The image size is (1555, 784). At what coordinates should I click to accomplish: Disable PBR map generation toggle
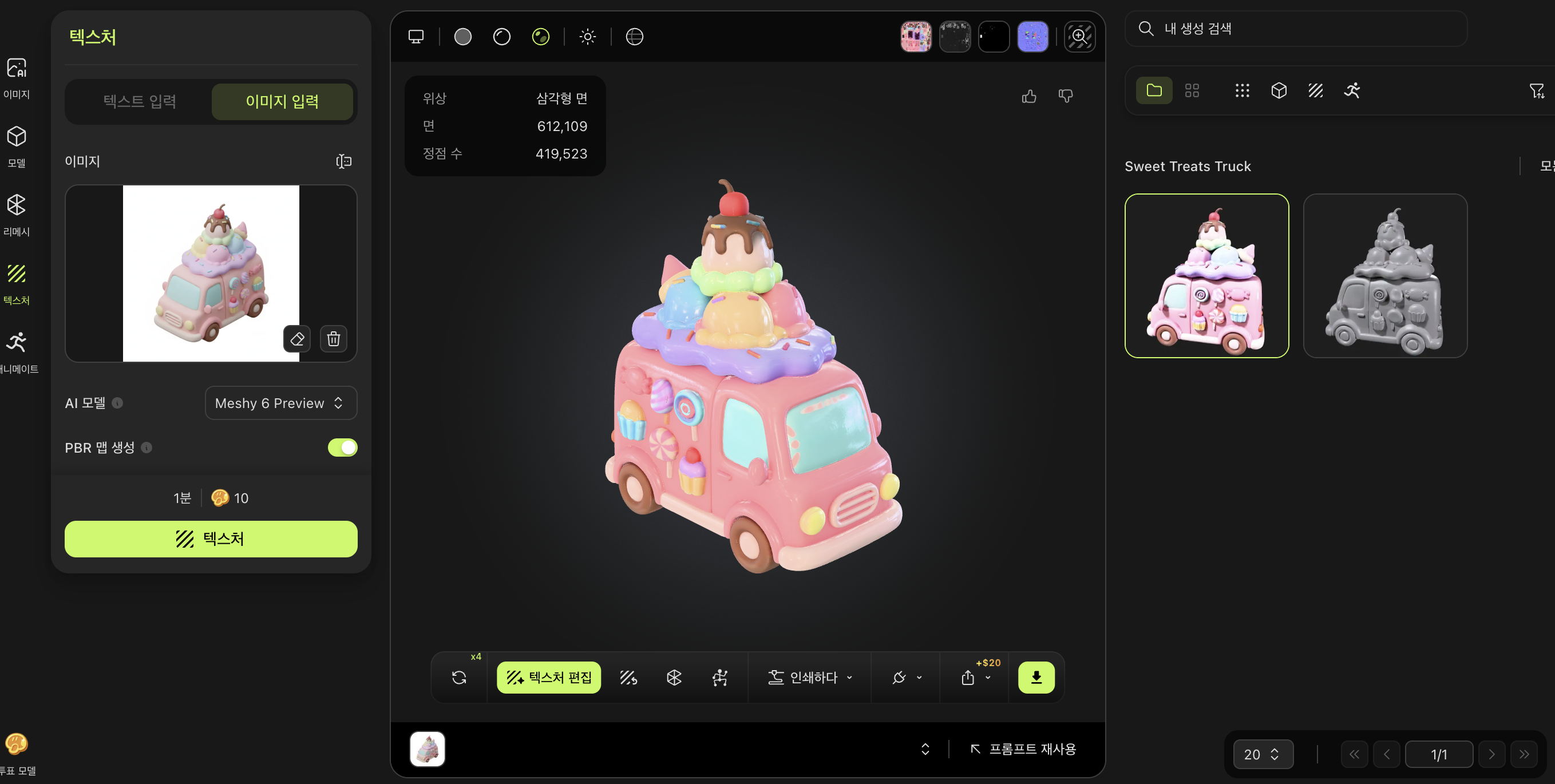tap(342, 448)
